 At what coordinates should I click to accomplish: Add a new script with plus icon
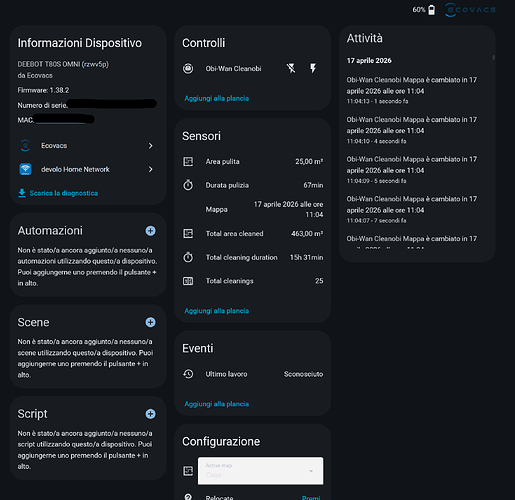[150, 414]
